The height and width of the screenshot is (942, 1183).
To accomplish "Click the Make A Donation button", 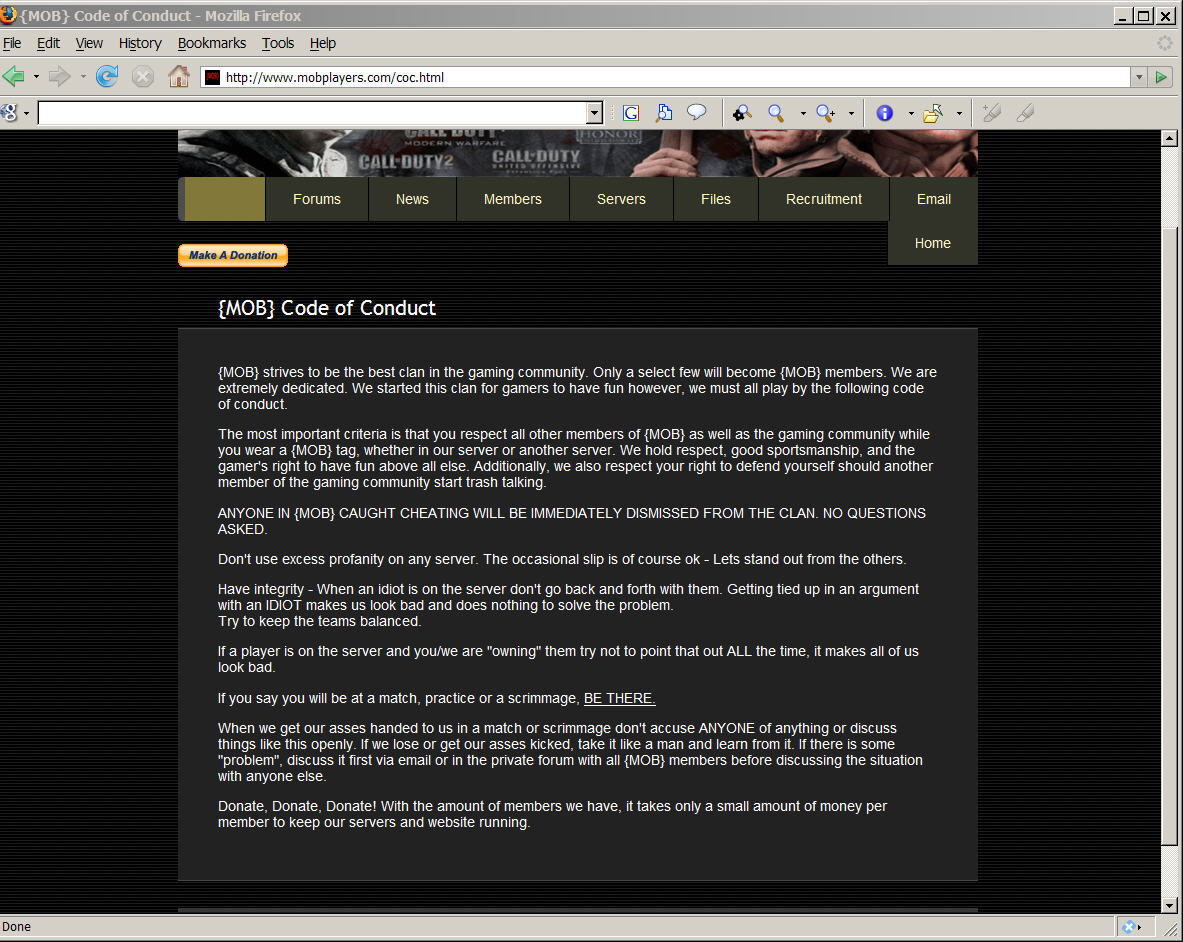I will pos(233,256).
